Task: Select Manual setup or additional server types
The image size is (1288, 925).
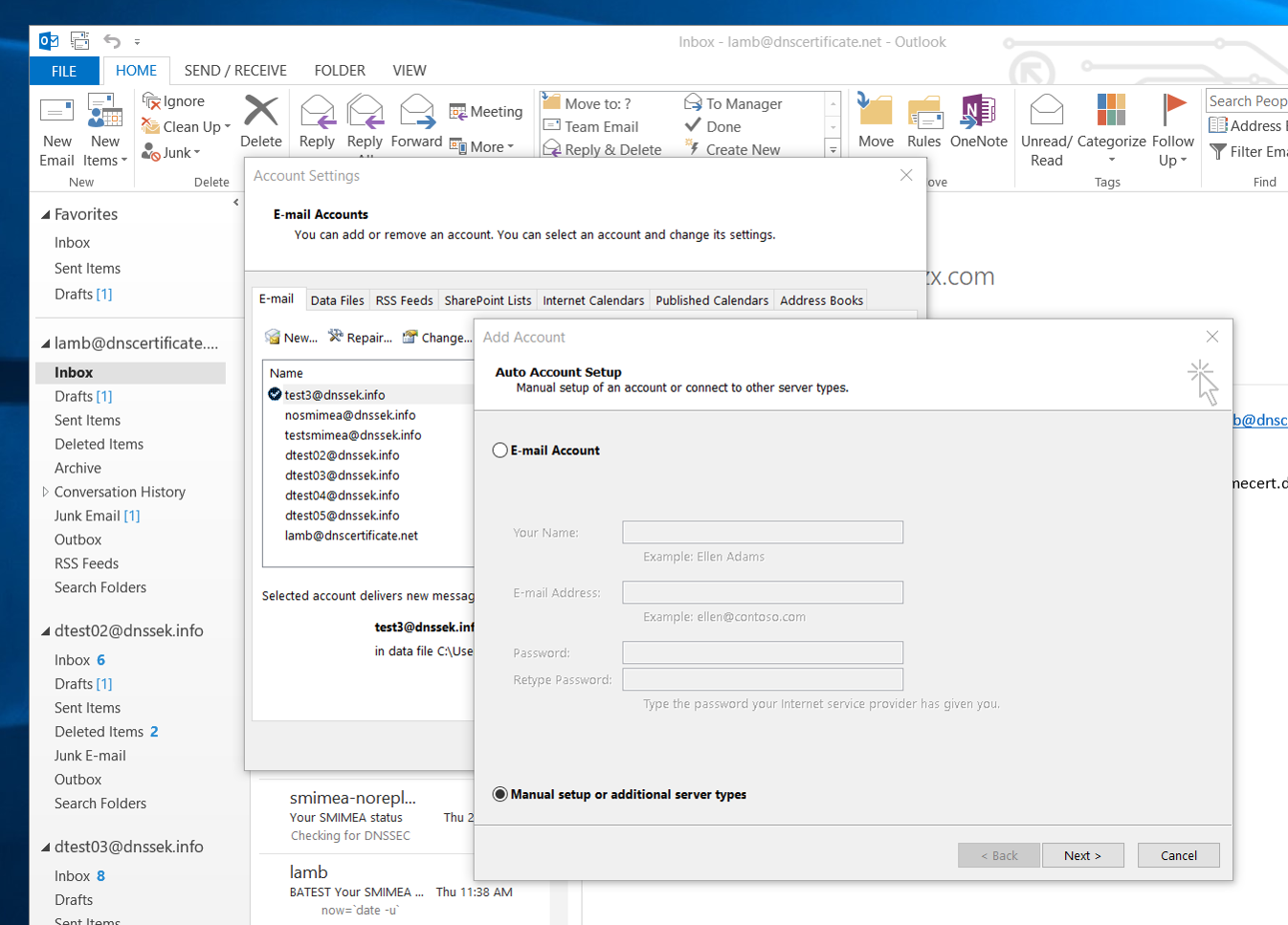Action: 500,795
